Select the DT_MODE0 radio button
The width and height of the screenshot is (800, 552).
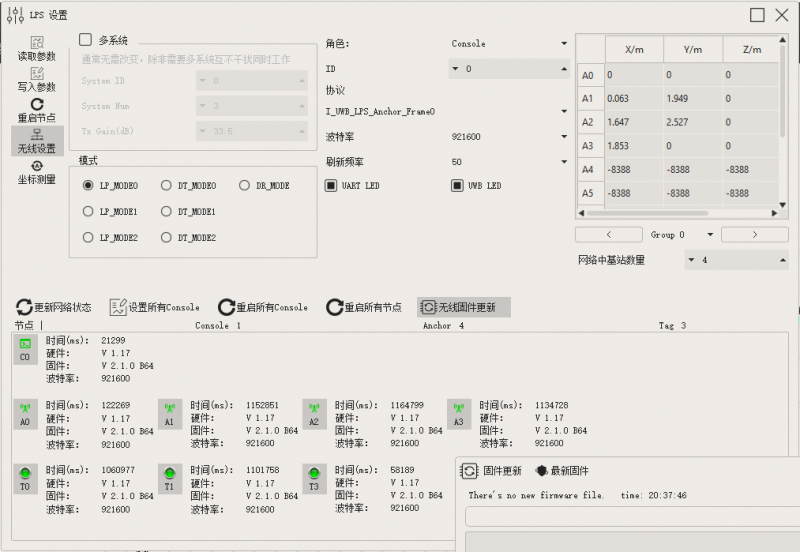click(x=166, y=185)
